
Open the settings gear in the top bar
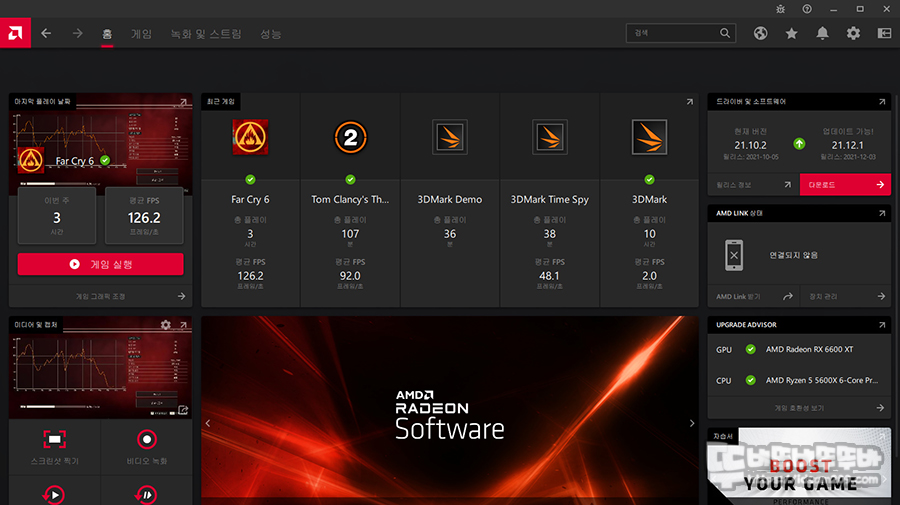854,33
